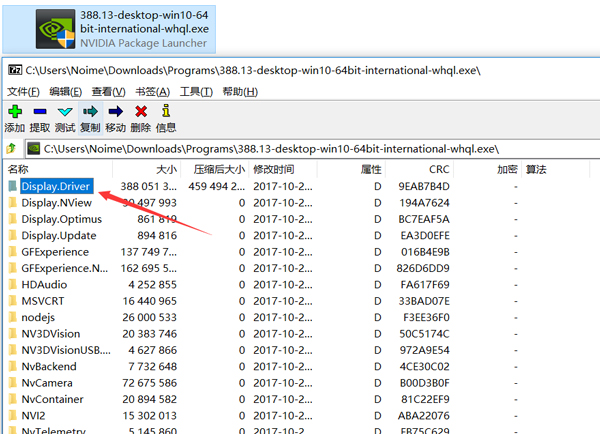
Task: Click the Extract (提取) minus icon
Action: point(40,111)
